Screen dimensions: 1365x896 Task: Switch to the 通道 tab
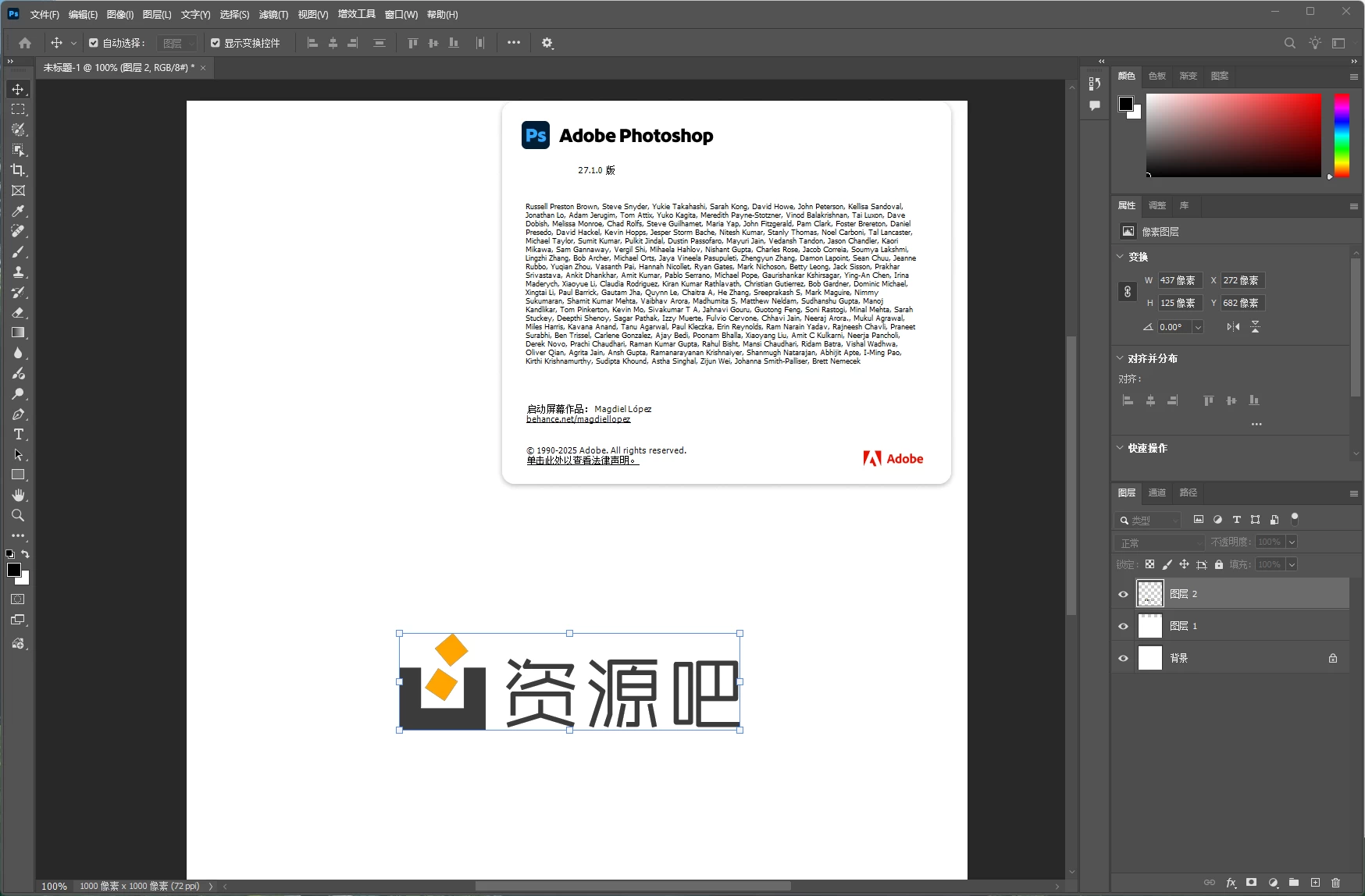[1157, 492]
